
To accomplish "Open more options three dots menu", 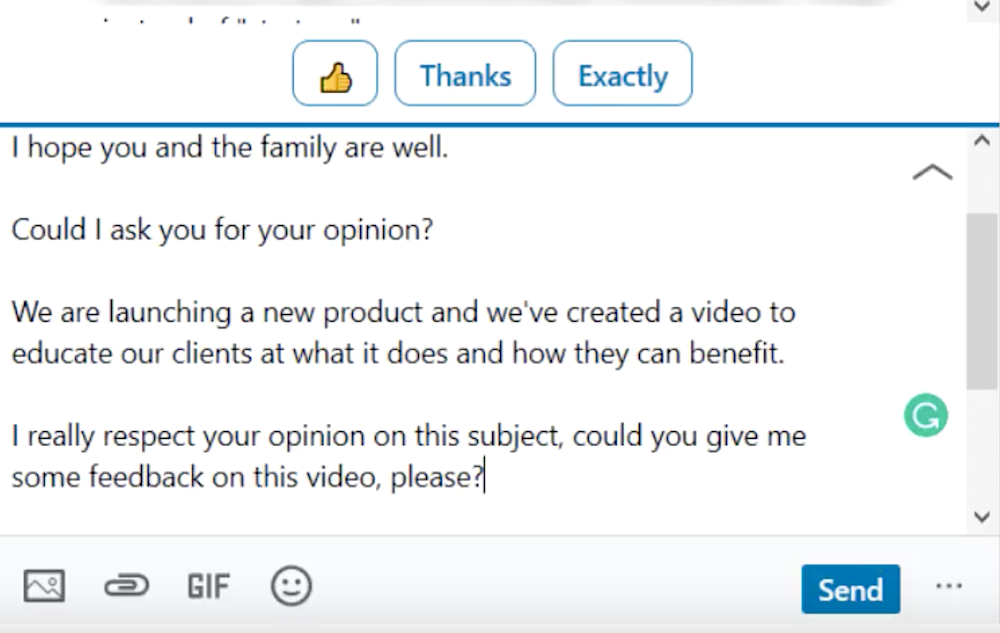I will [x=949, y=586].
